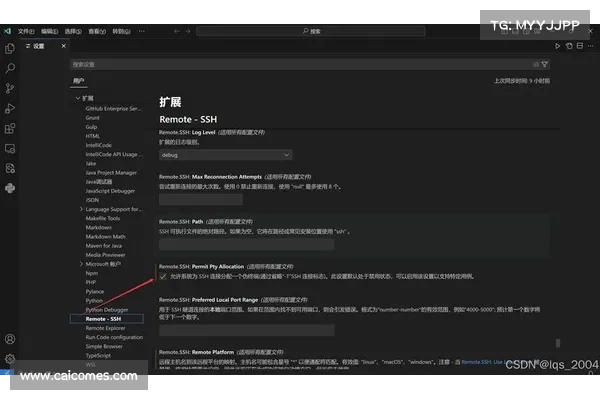Select Makefile Tools in settings tree
This screenshot has height=400, width=600.
[103, 218]
